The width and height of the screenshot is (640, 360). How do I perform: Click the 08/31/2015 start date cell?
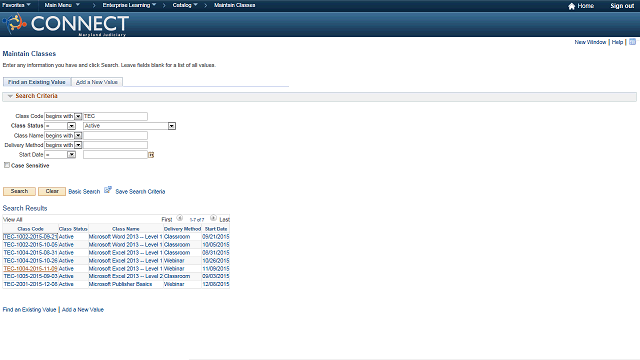tap(216, 253)
